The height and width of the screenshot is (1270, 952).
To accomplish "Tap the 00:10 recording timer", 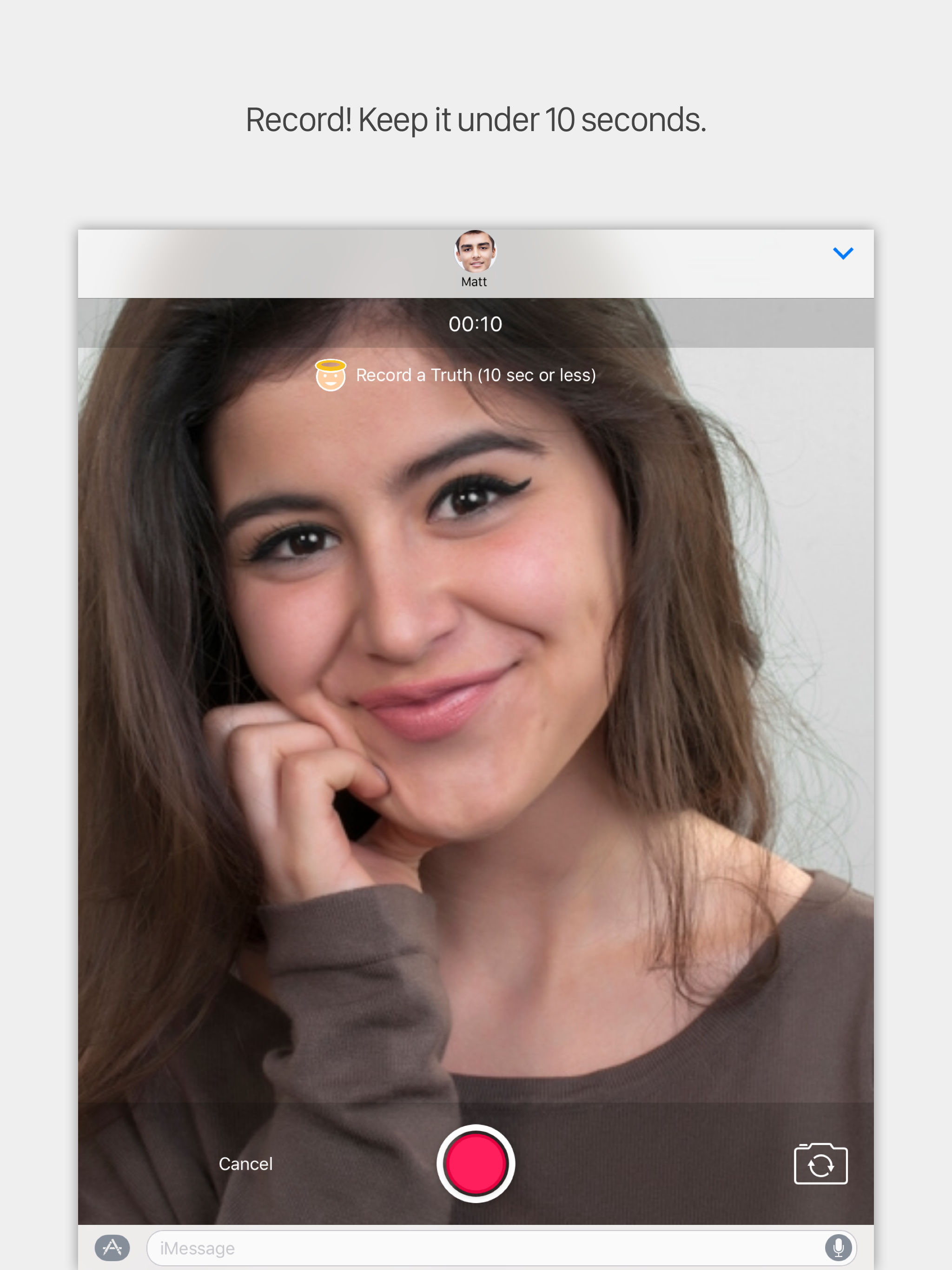I will pyautogui.click(x=476, y=324).
